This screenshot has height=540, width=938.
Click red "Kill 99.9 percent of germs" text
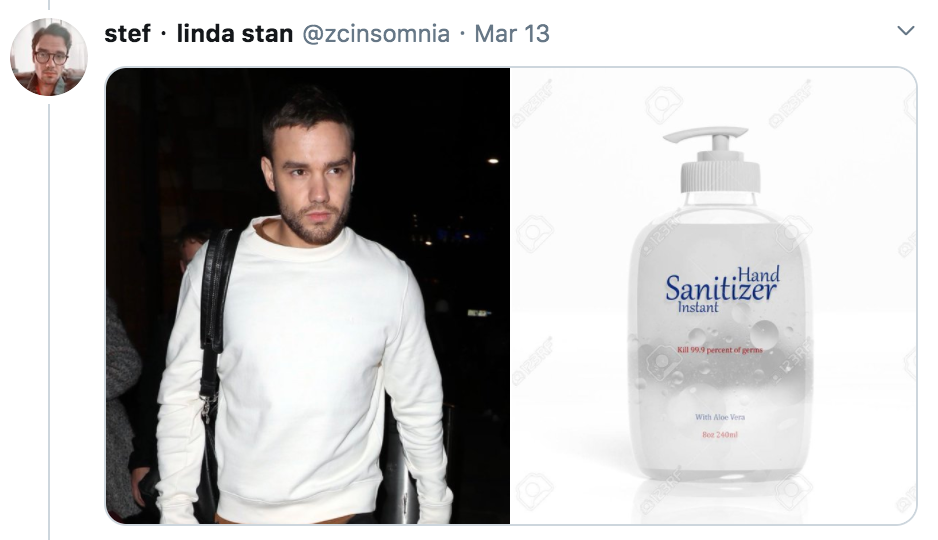[x=720, y=350]
